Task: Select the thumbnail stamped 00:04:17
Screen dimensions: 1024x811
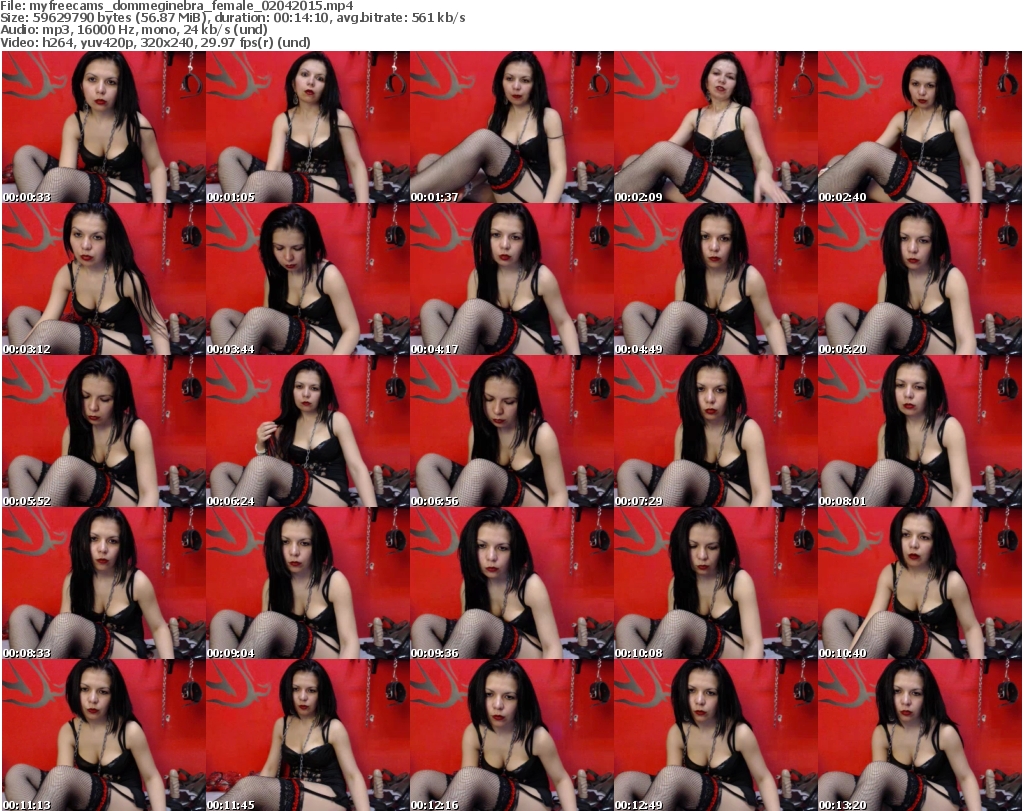Action: tap(511, 279)
